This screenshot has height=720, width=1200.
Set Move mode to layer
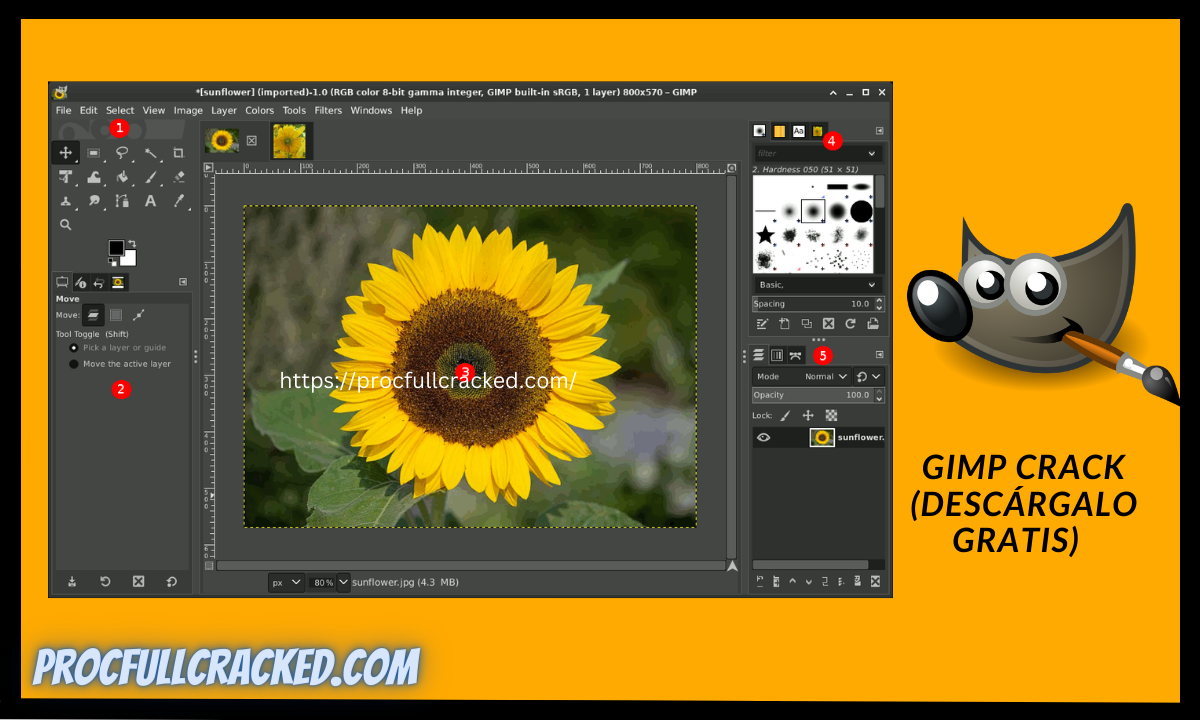(x=93, y=315)
